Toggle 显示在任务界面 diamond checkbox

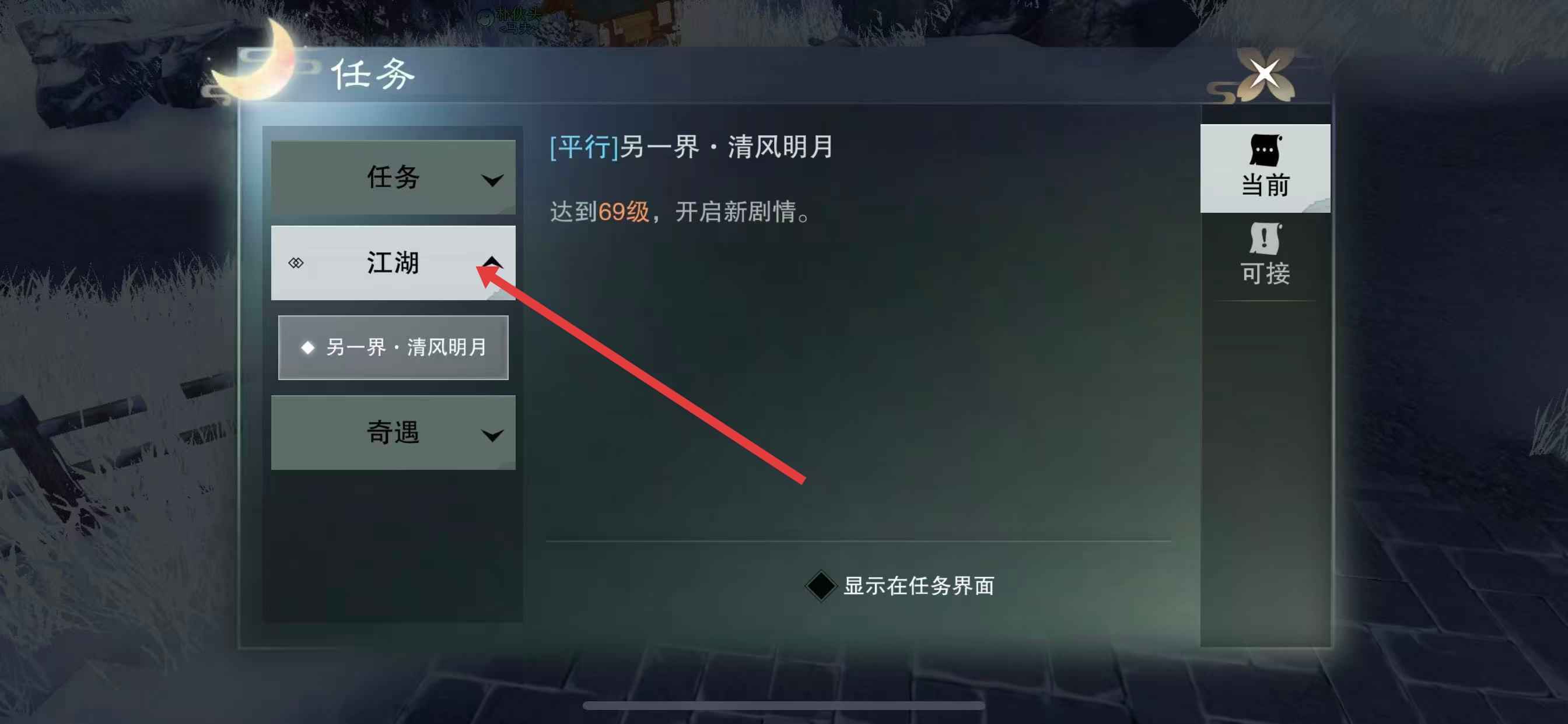(821, 586)
